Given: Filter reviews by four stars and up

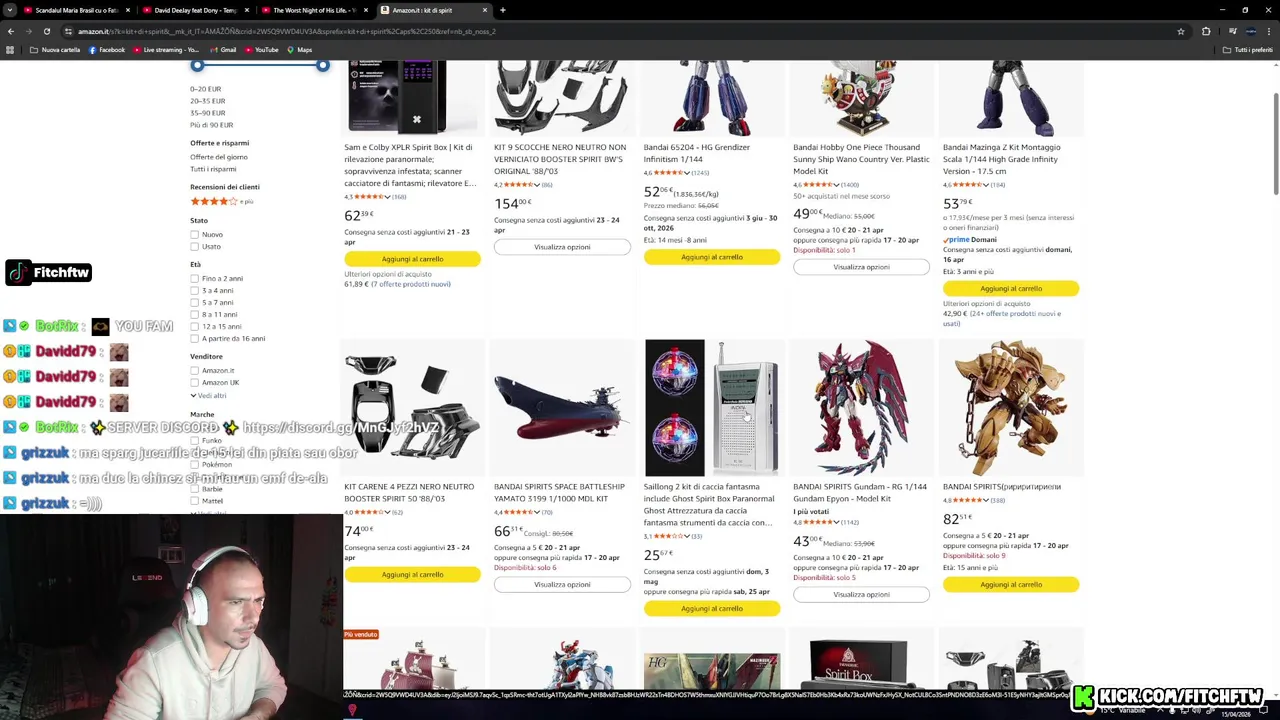Looking at the screenshot, I should pyautogui.click(x=221, y=201).
